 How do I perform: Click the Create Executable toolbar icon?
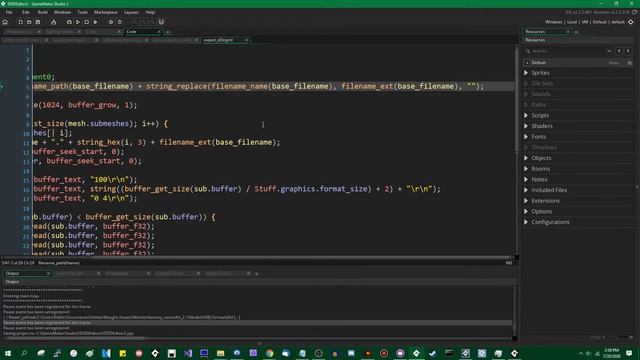(53, 22)
